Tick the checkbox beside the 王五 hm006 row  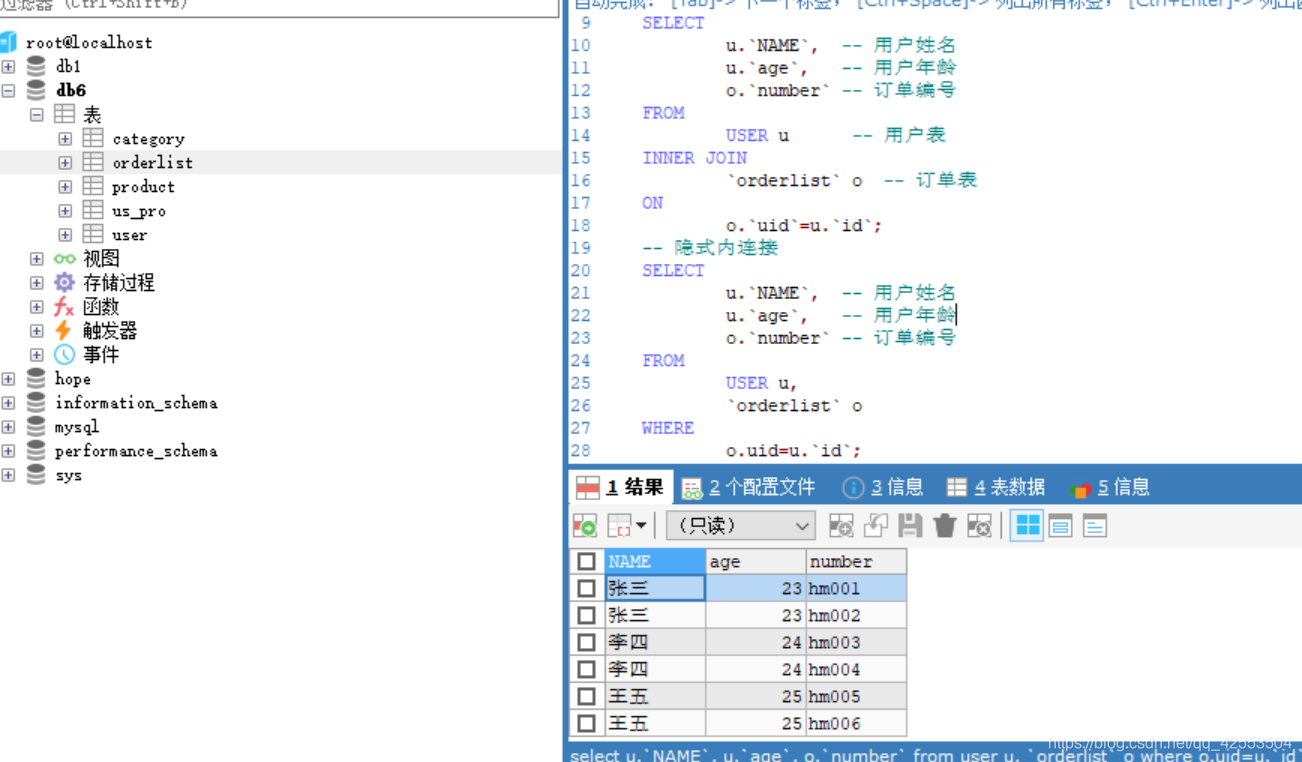coord(586,723)
